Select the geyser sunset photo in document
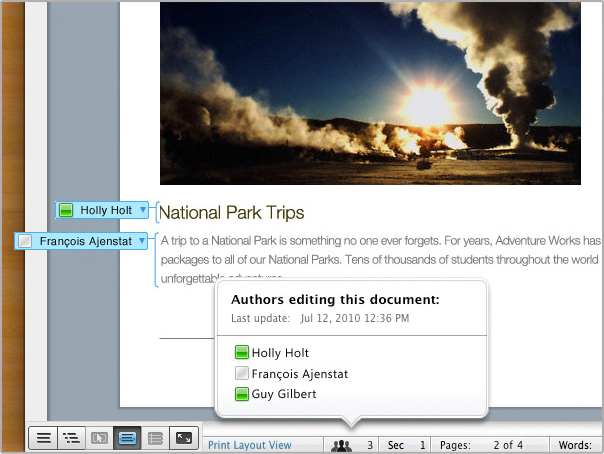Screen dimensions: 604x454 pyautogui.click(x=370, y=93)
